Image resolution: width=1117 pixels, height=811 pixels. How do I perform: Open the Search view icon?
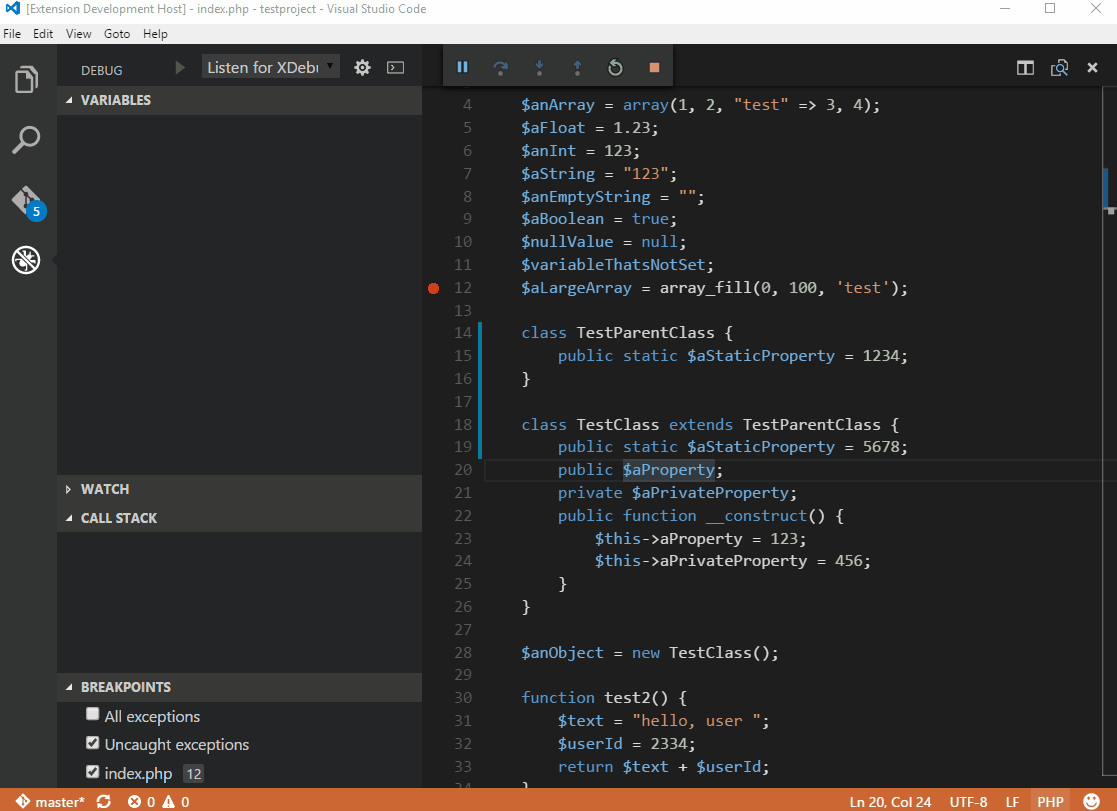[26, 140]
